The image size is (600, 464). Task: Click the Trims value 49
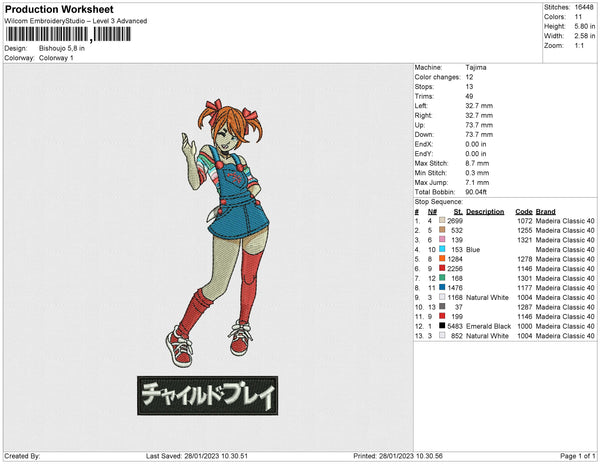[470, 96]
